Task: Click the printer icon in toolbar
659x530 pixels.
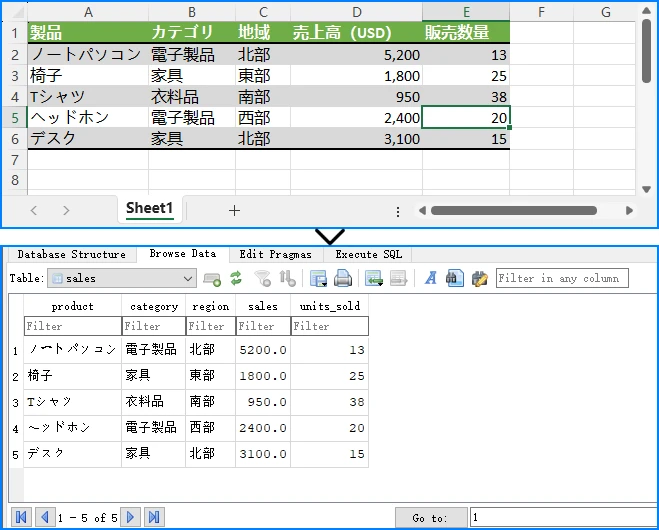Action: pyautogui.click(x=343, y=278)
